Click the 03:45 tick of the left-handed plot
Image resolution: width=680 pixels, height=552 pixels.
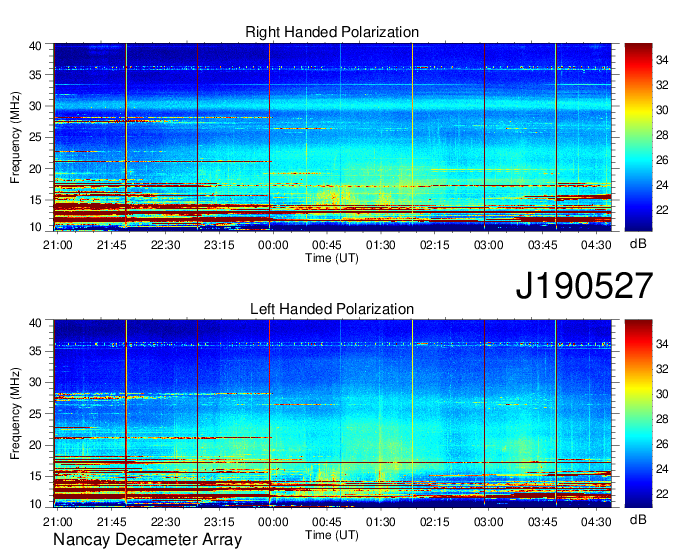tap(543, 522)
